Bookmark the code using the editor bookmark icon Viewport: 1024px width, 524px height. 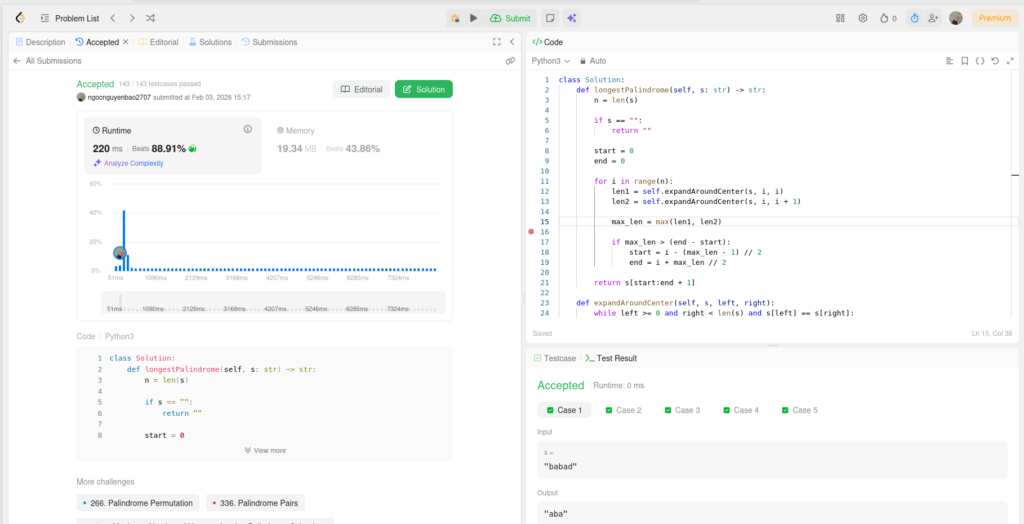tap(964, 61)
